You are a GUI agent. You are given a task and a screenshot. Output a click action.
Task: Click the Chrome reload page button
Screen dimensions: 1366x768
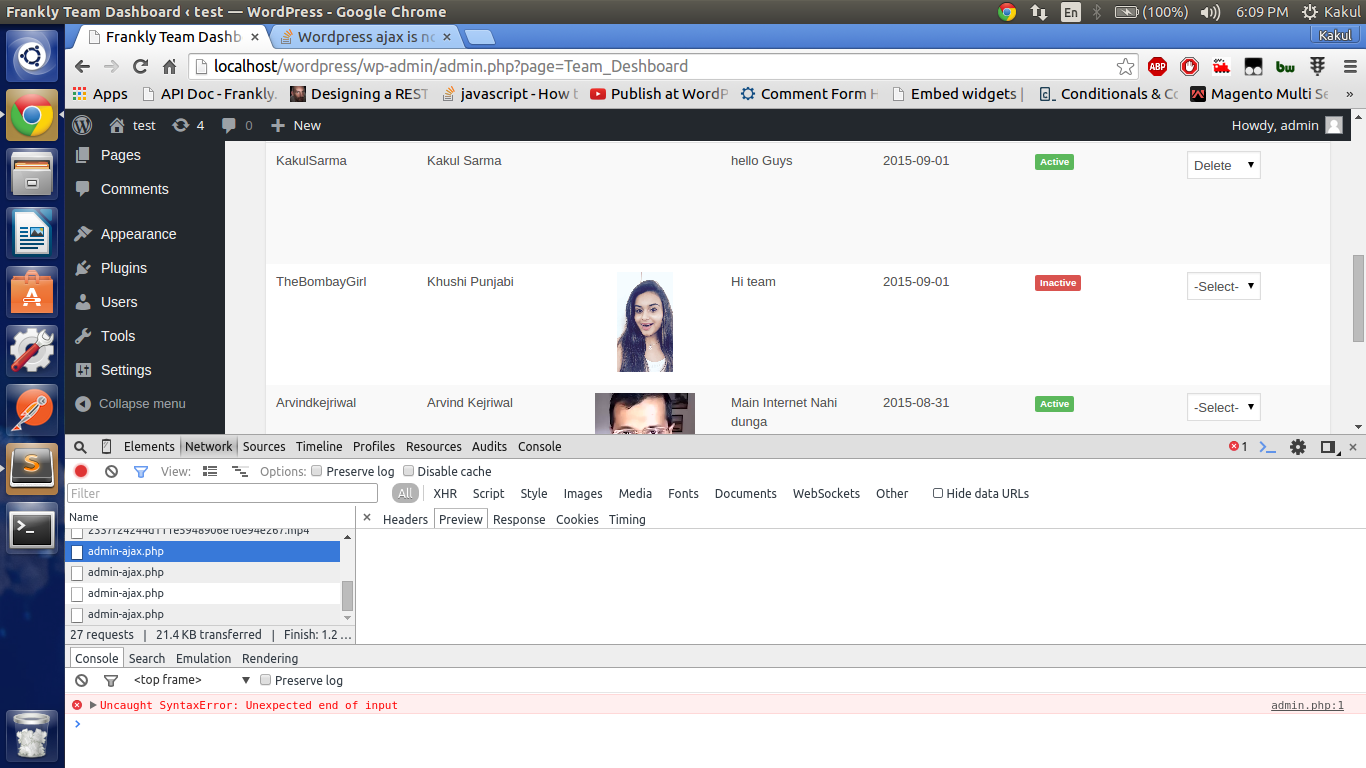coord(141,67)
